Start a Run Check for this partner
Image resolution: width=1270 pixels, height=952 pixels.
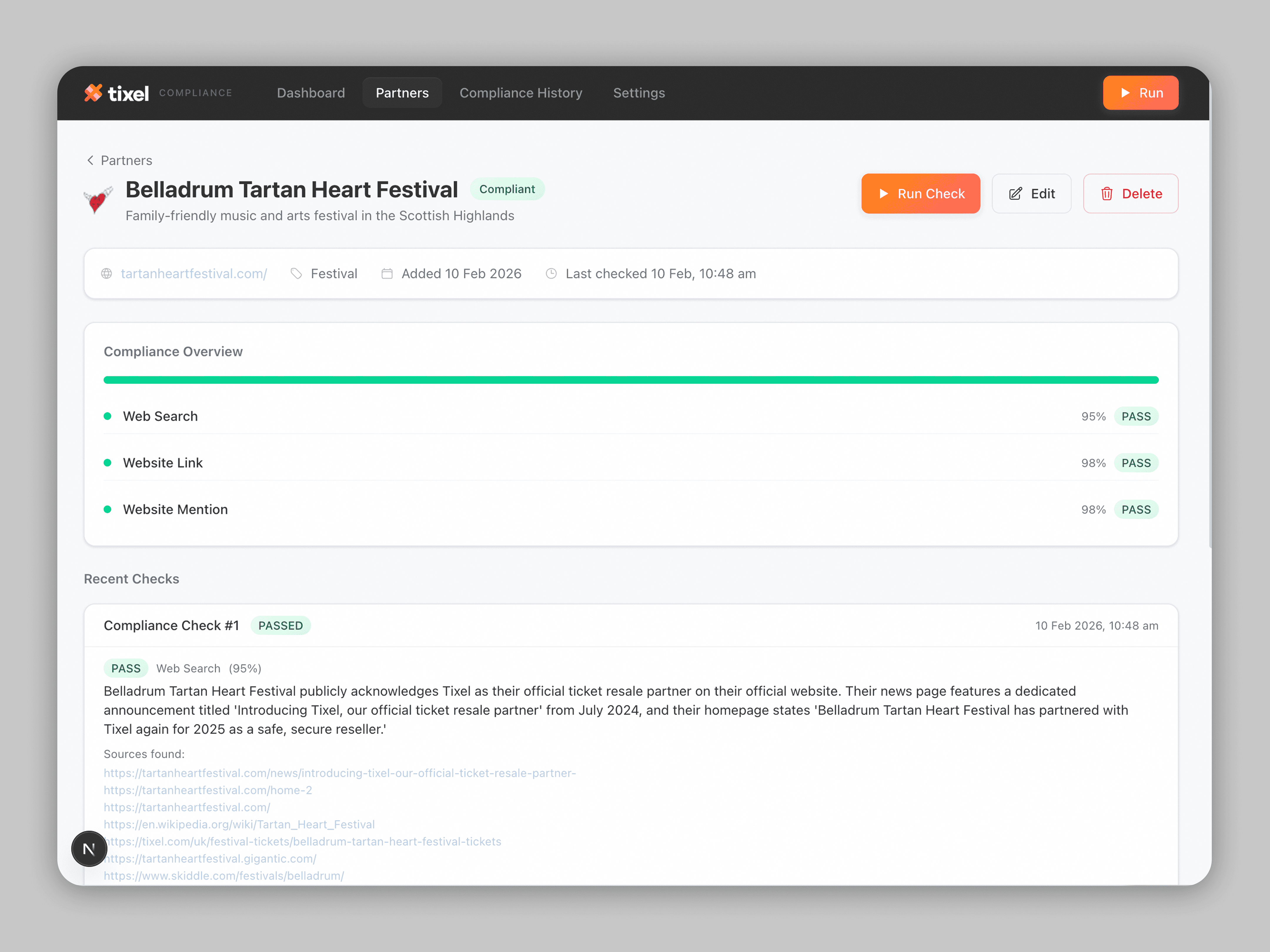coord(920,194)
